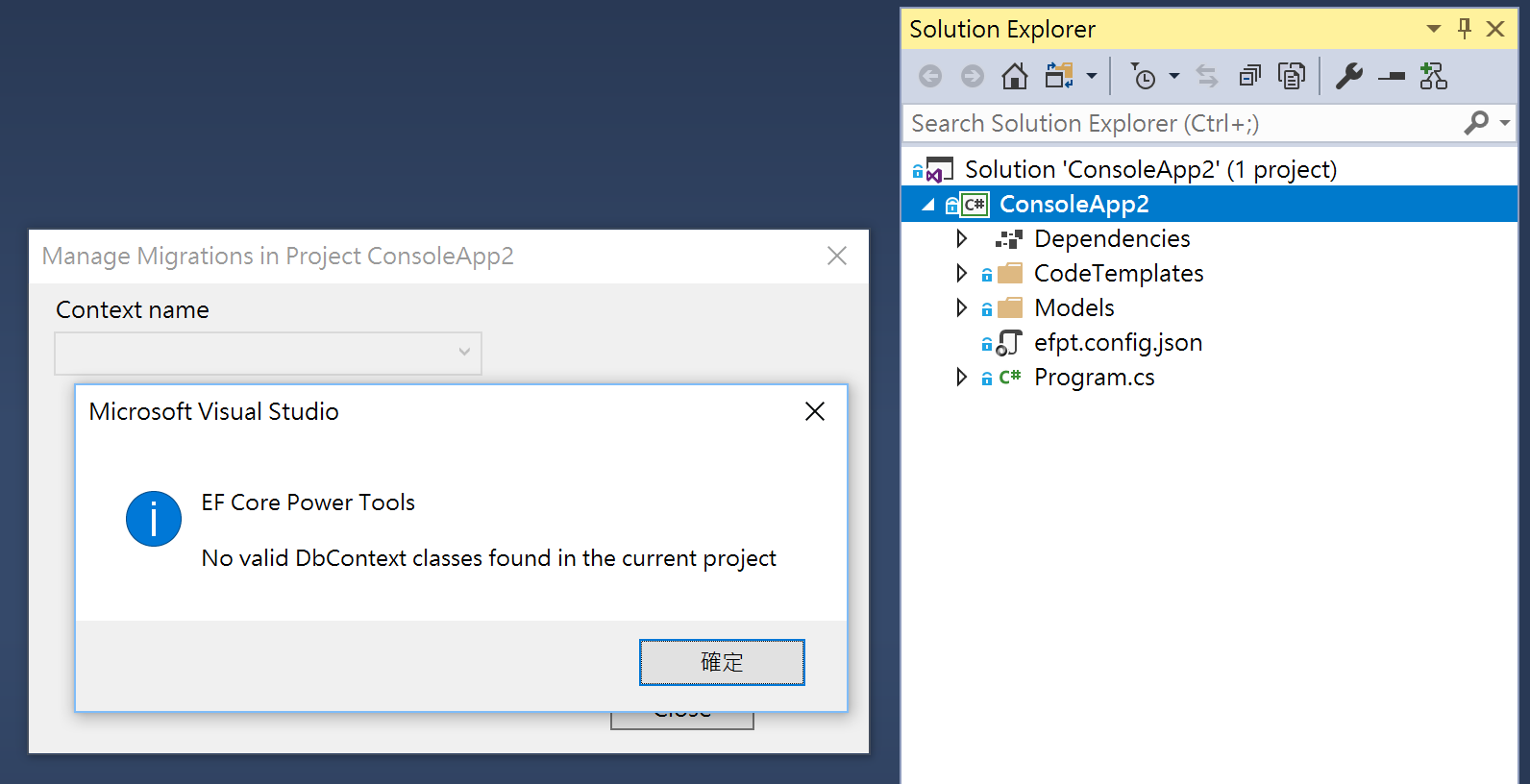1530x784 pixels.
Task: Close the Microsoft Visual Studio message box
Action: pyautogui.click(x=815, y=411)
